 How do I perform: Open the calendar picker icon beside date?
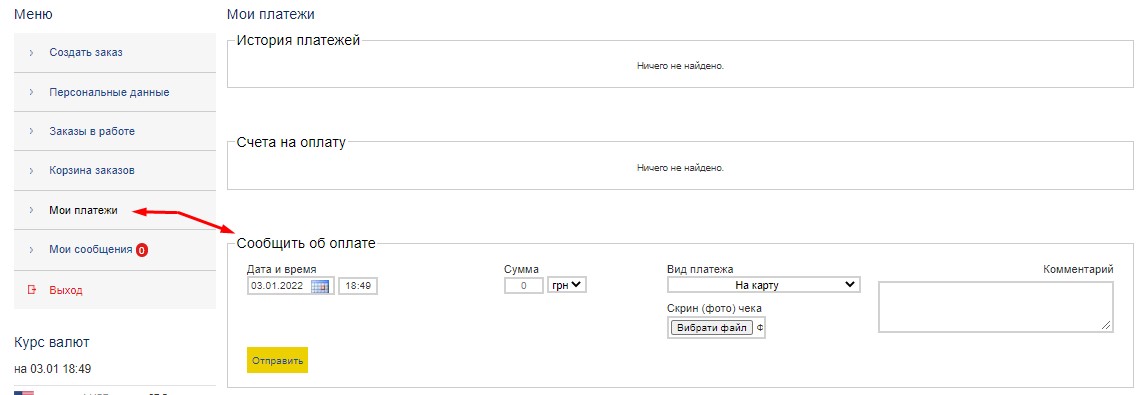pyautogui.click(x=320, y=286)
